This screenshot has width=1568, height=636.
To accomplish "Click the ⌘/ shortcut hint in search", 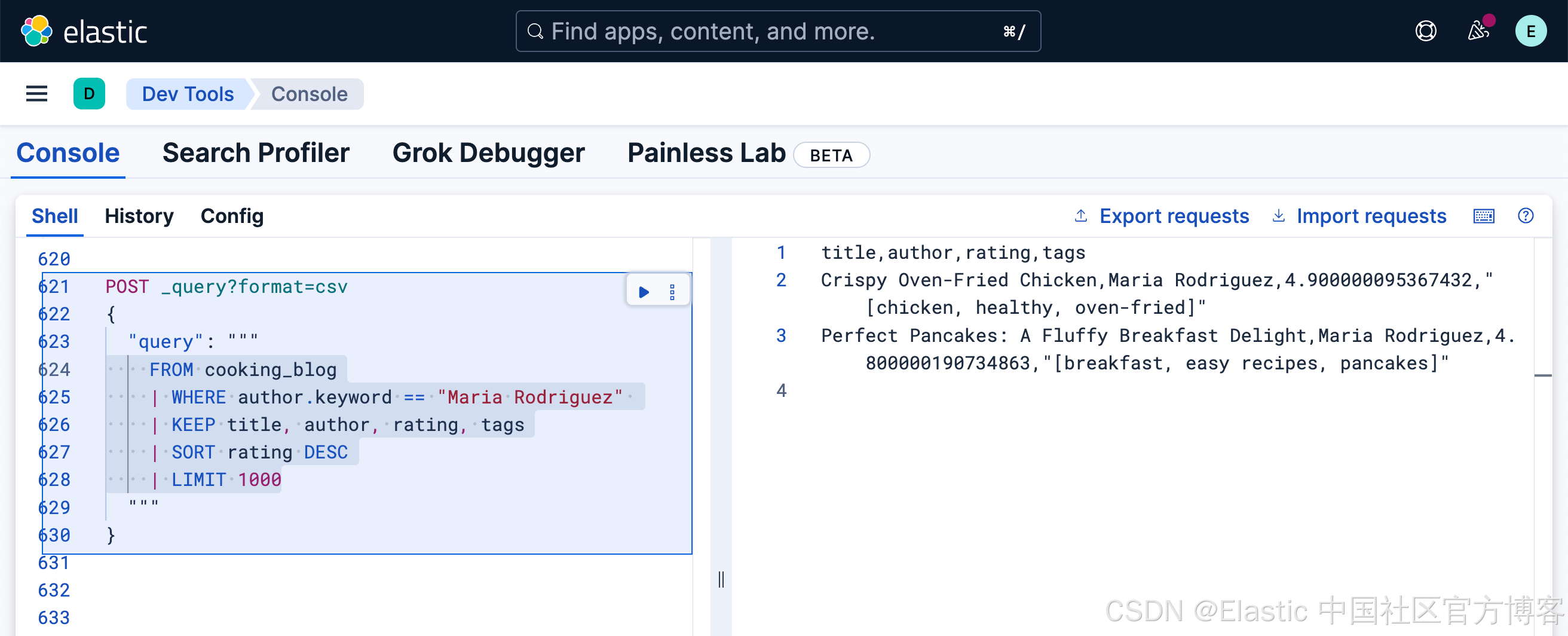I will (1013, 31).
